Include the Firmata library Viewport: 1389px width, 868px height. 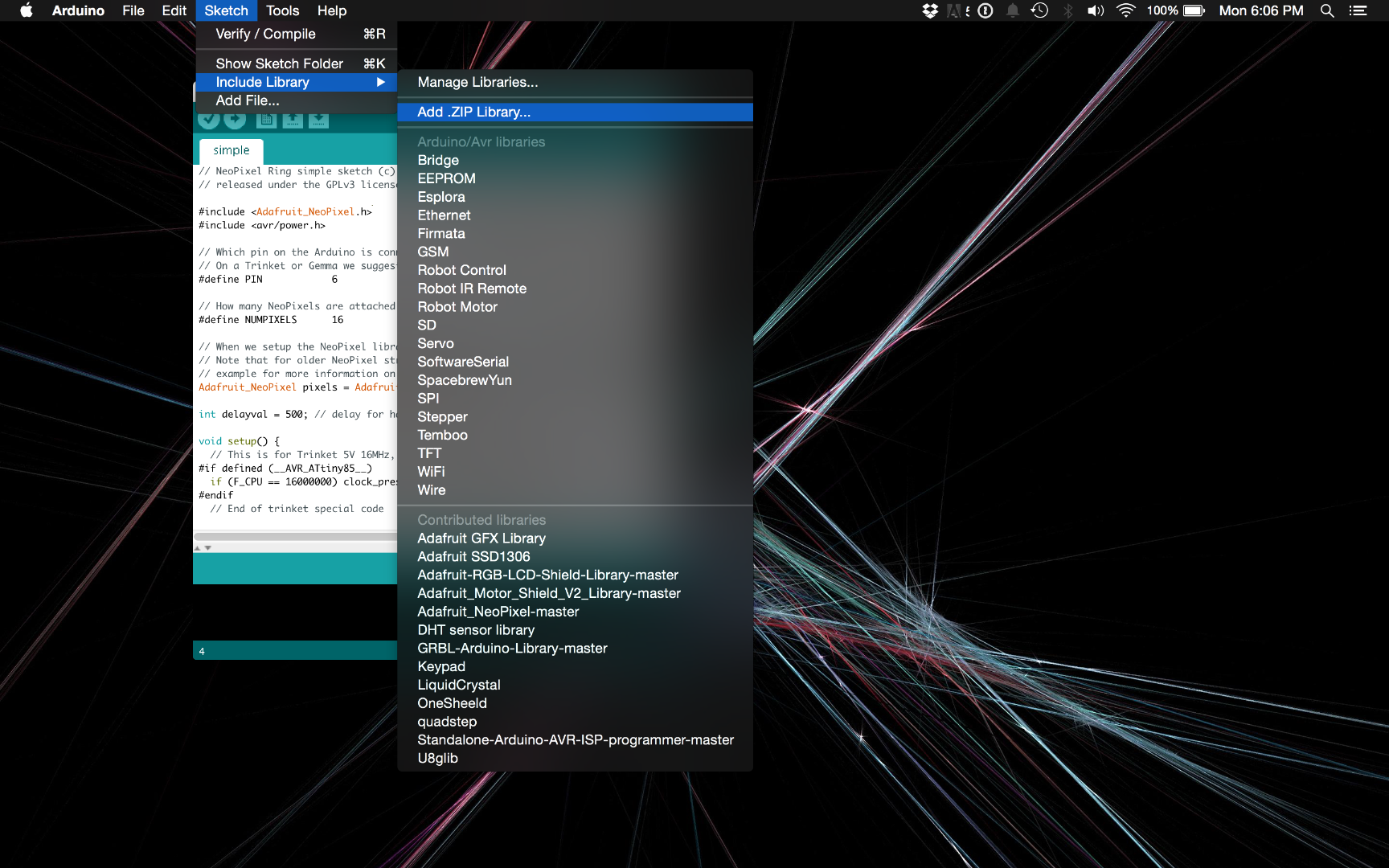coord(575,234)
